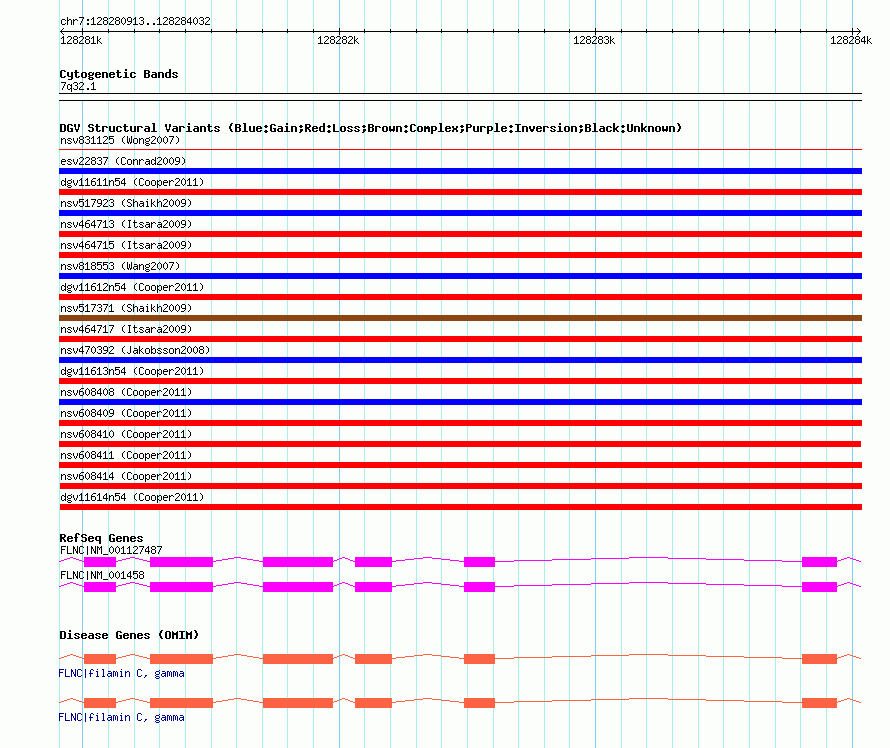Click the 7q32.1 band label
The width and height of the screenshot is (890, 748).
tap(78, 86)
